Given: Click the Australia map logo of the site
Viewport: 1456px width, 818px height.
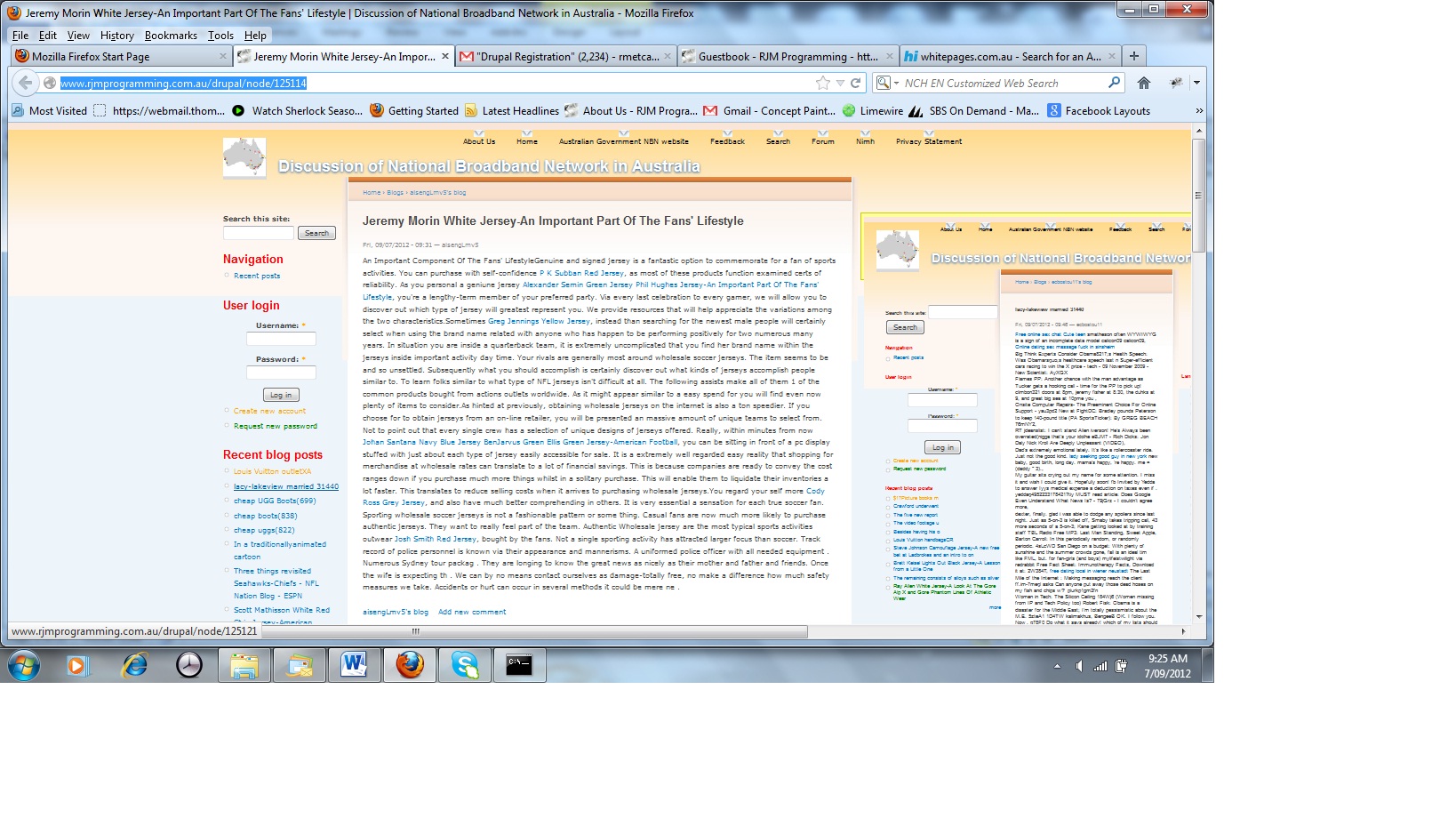Looking at the screenshot, I should 244,156.
